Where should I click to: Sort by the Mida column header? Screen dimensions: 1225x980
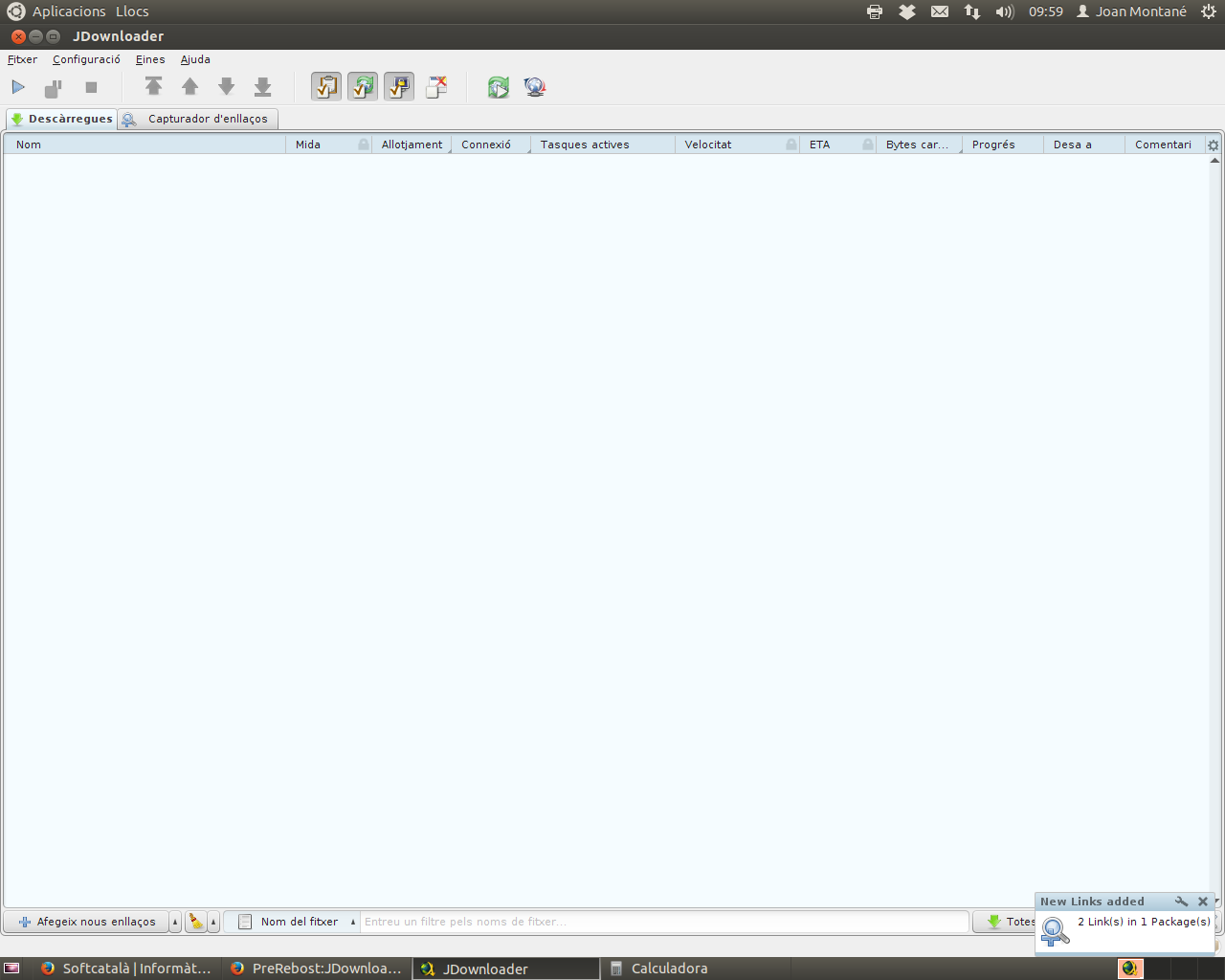click(x=328, y=145)
